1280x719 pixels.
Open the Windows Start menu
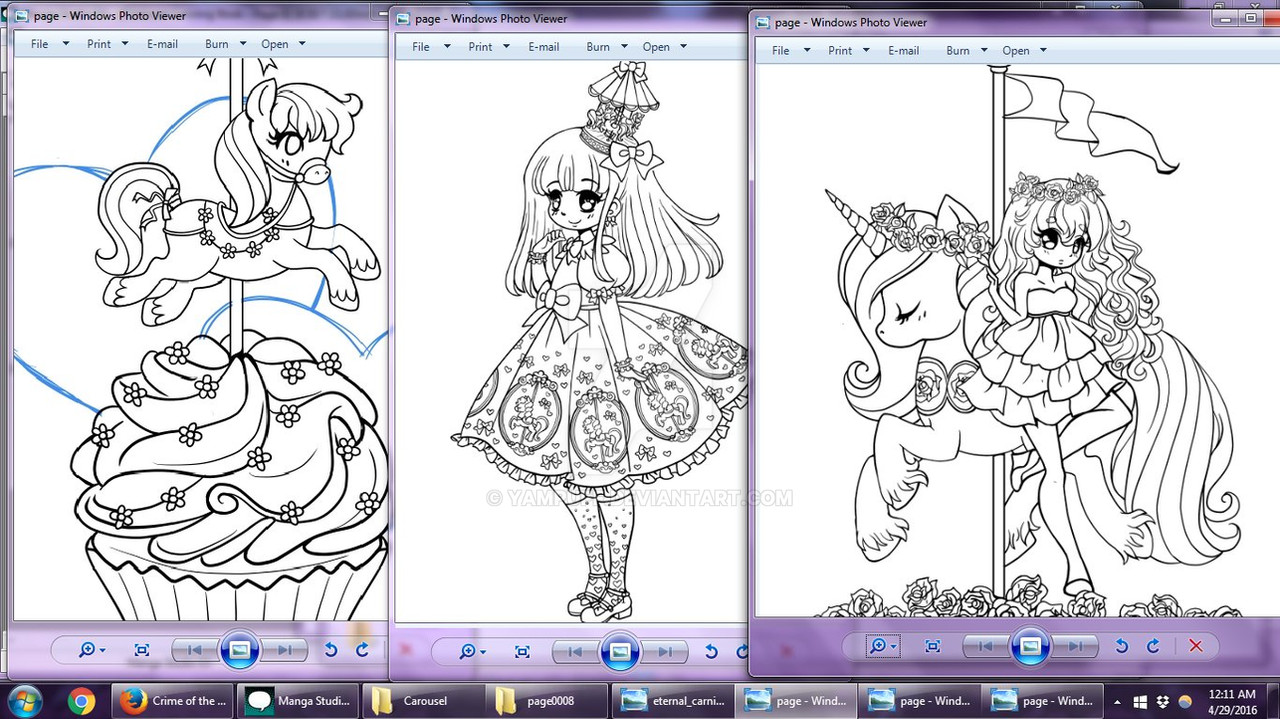click(25, 701)
